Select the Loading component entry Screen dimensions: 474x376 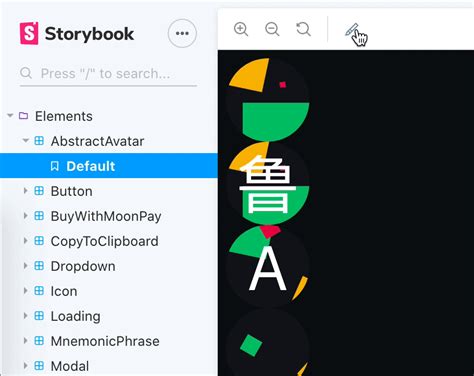click(x=75, y=316)
